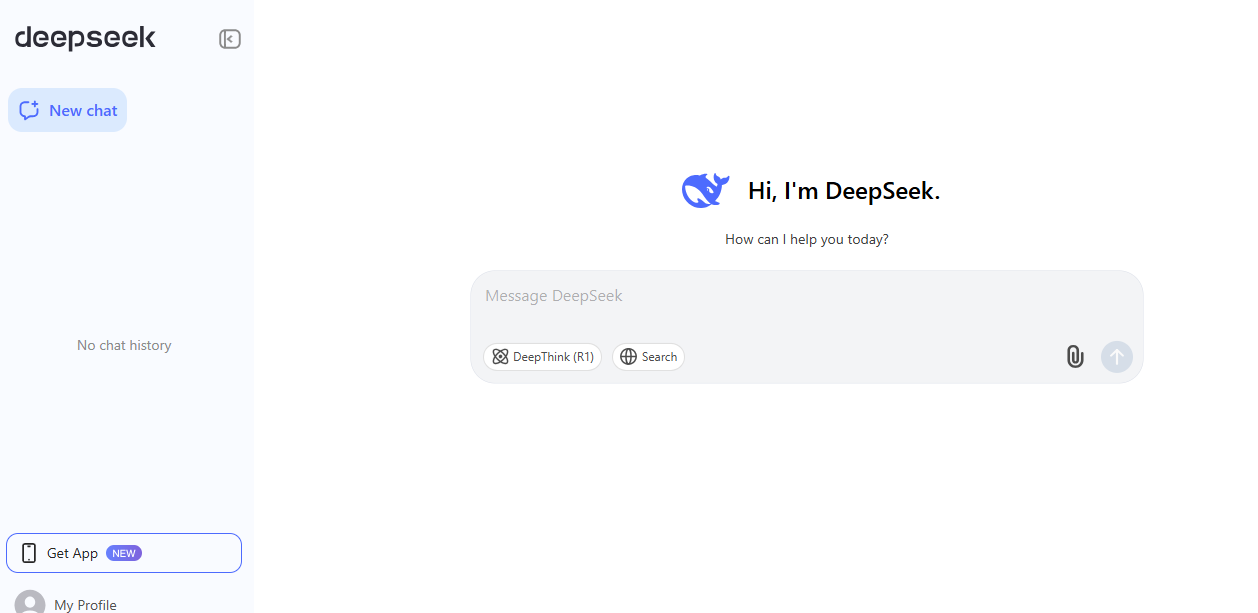Click 'How can I help you today?' text

point(806,240)
